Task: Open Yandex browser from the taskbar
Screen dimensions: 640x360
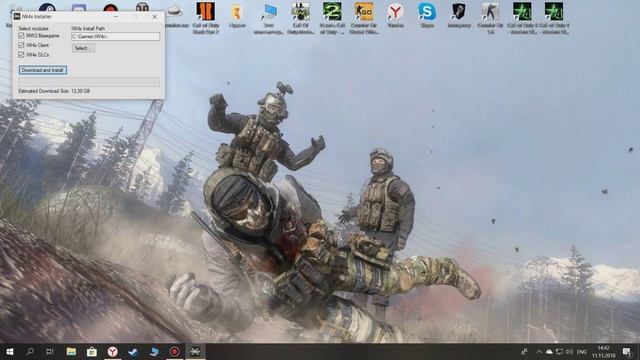Action: [112, 351]
